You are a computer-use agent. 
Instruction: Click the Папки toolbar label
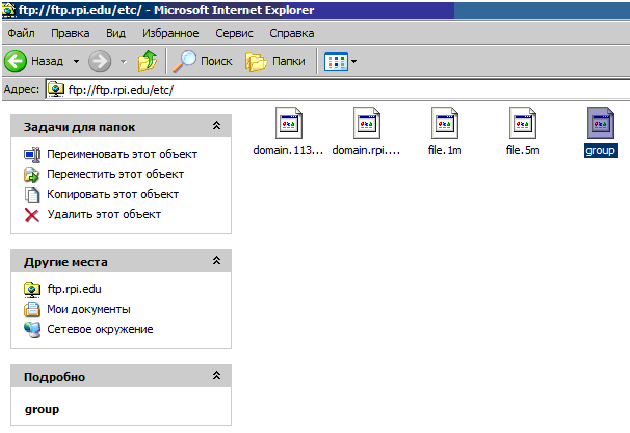288,61
